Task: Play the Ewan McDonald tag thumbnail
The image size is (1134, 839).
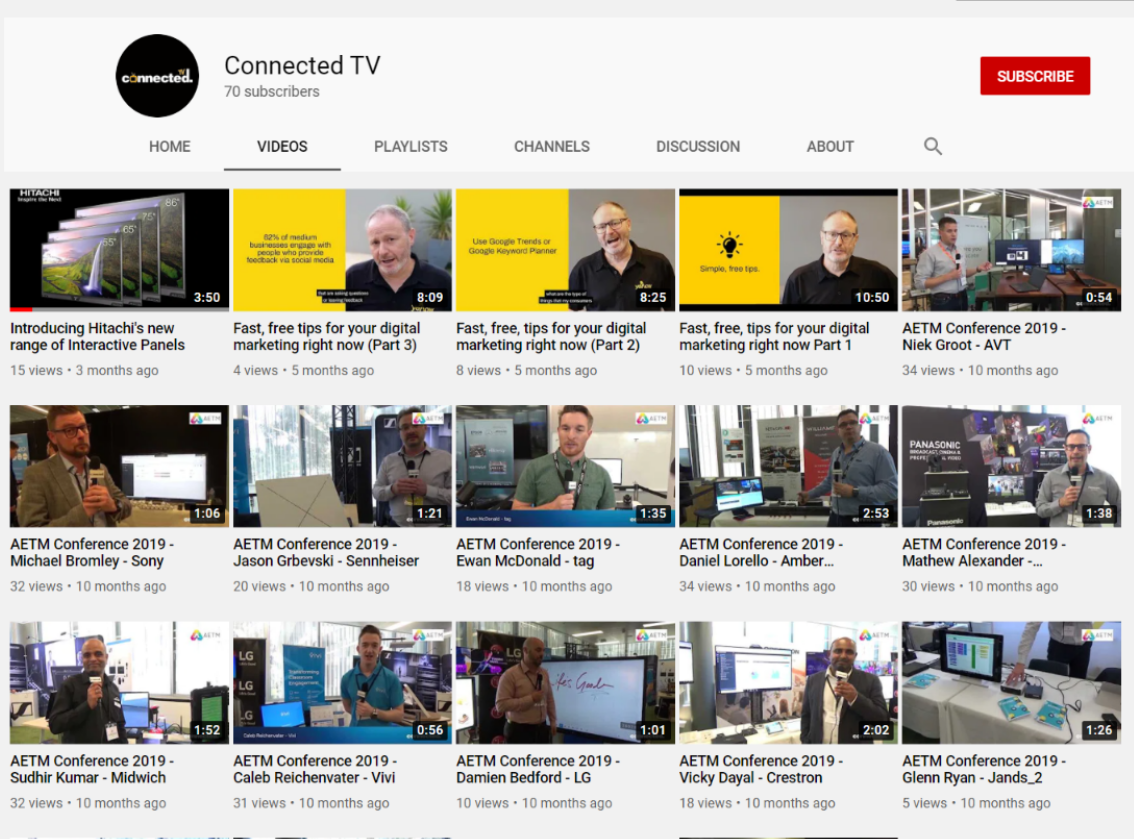Action: (565, 466)
